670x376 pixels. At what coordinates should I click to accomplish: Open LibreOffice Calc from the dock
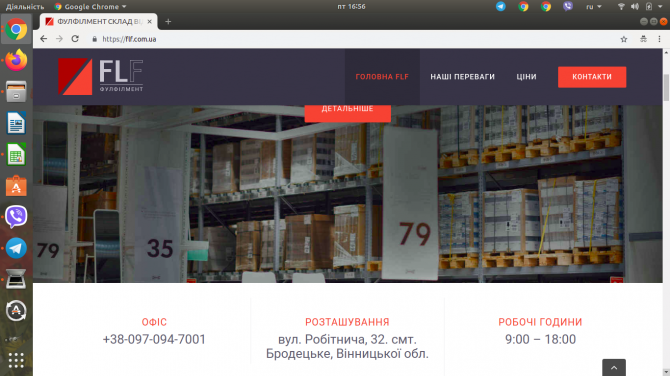(x=16, y=154)
